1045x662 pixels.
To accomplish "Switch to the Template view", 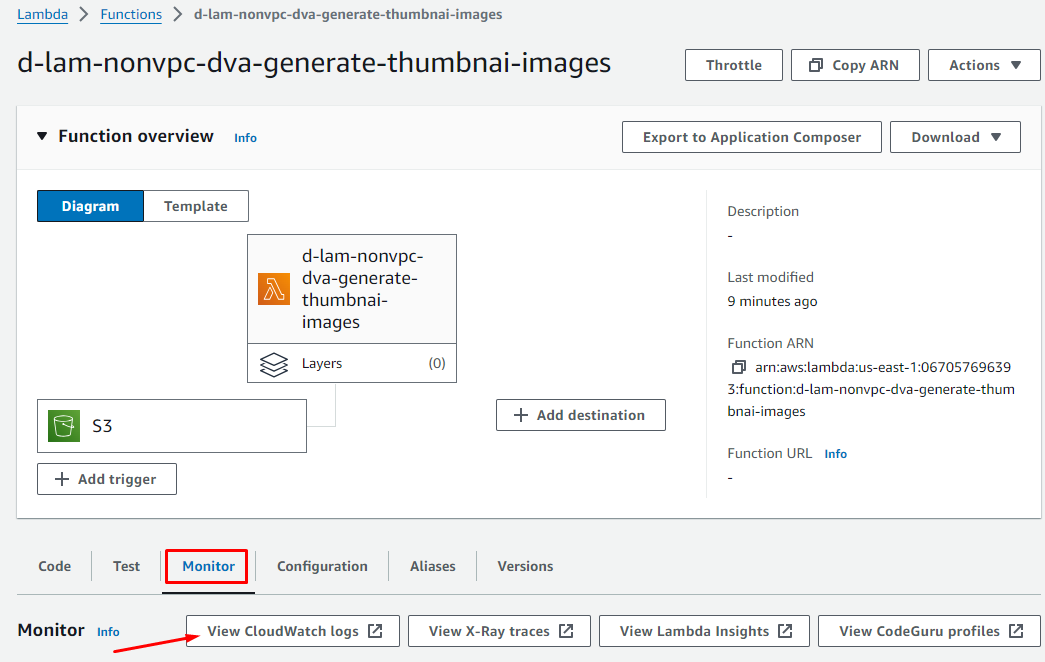I will pos(196,206).
